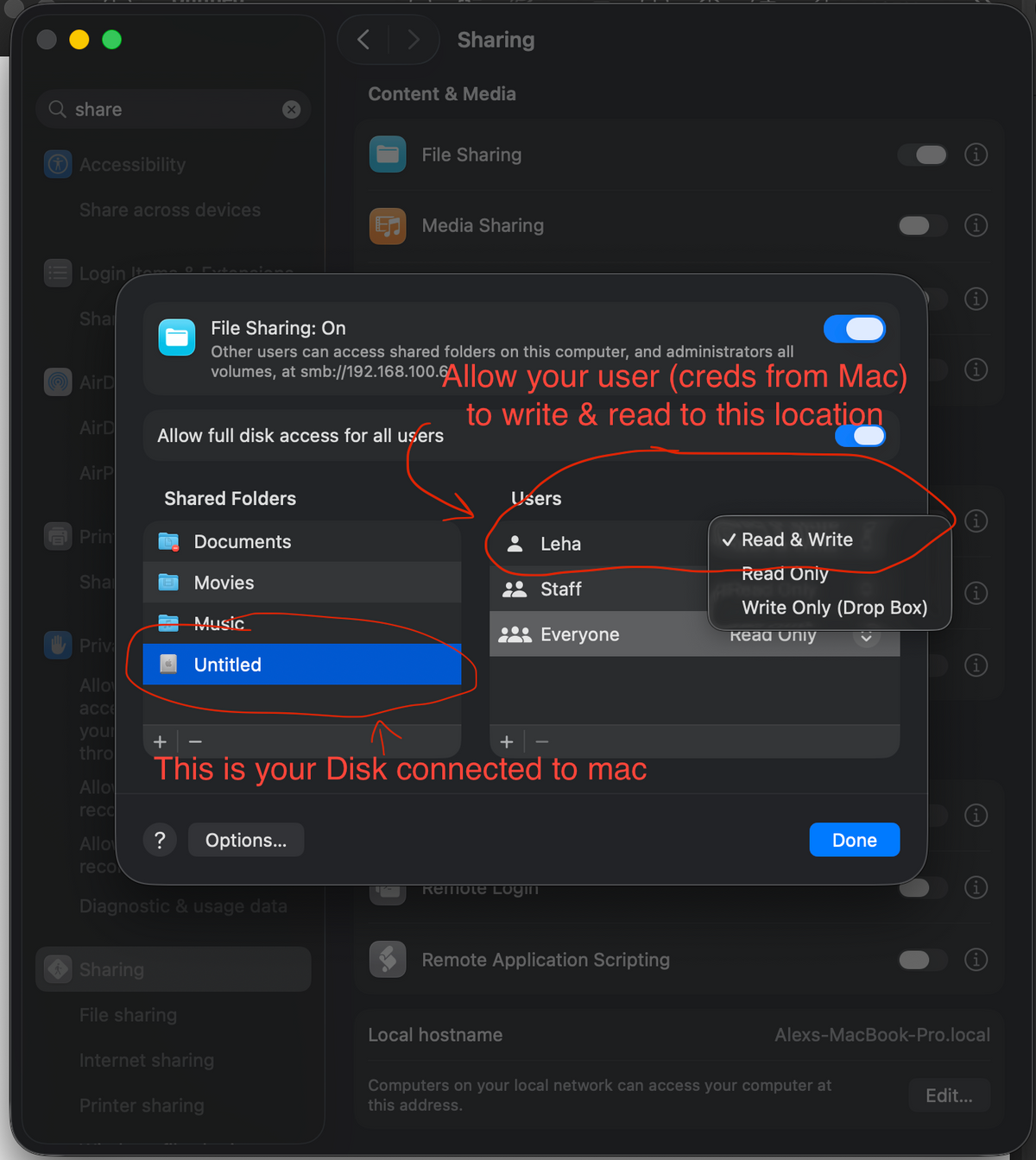Click the yellow minimize window button
This screenshot has height=1160, width=1036.
[x=79, y=40]
